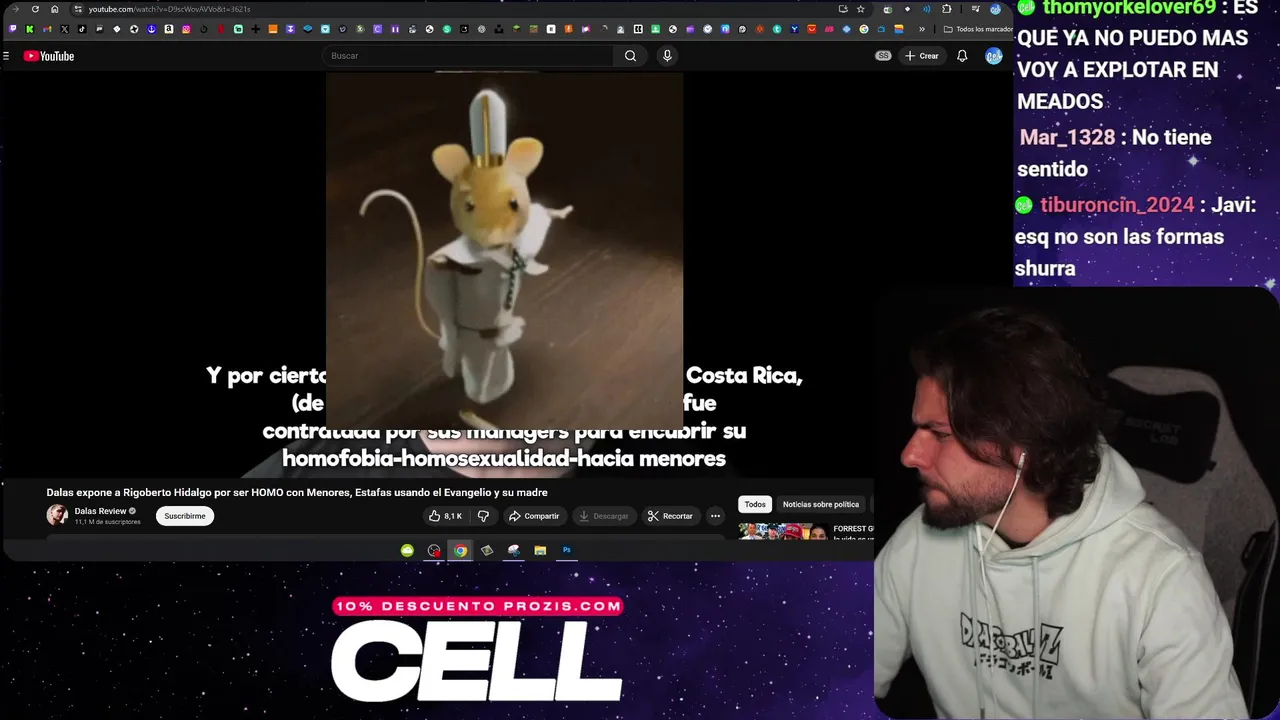Go to browser home page
Screen dimensions: 1280x720
point(54,9)
